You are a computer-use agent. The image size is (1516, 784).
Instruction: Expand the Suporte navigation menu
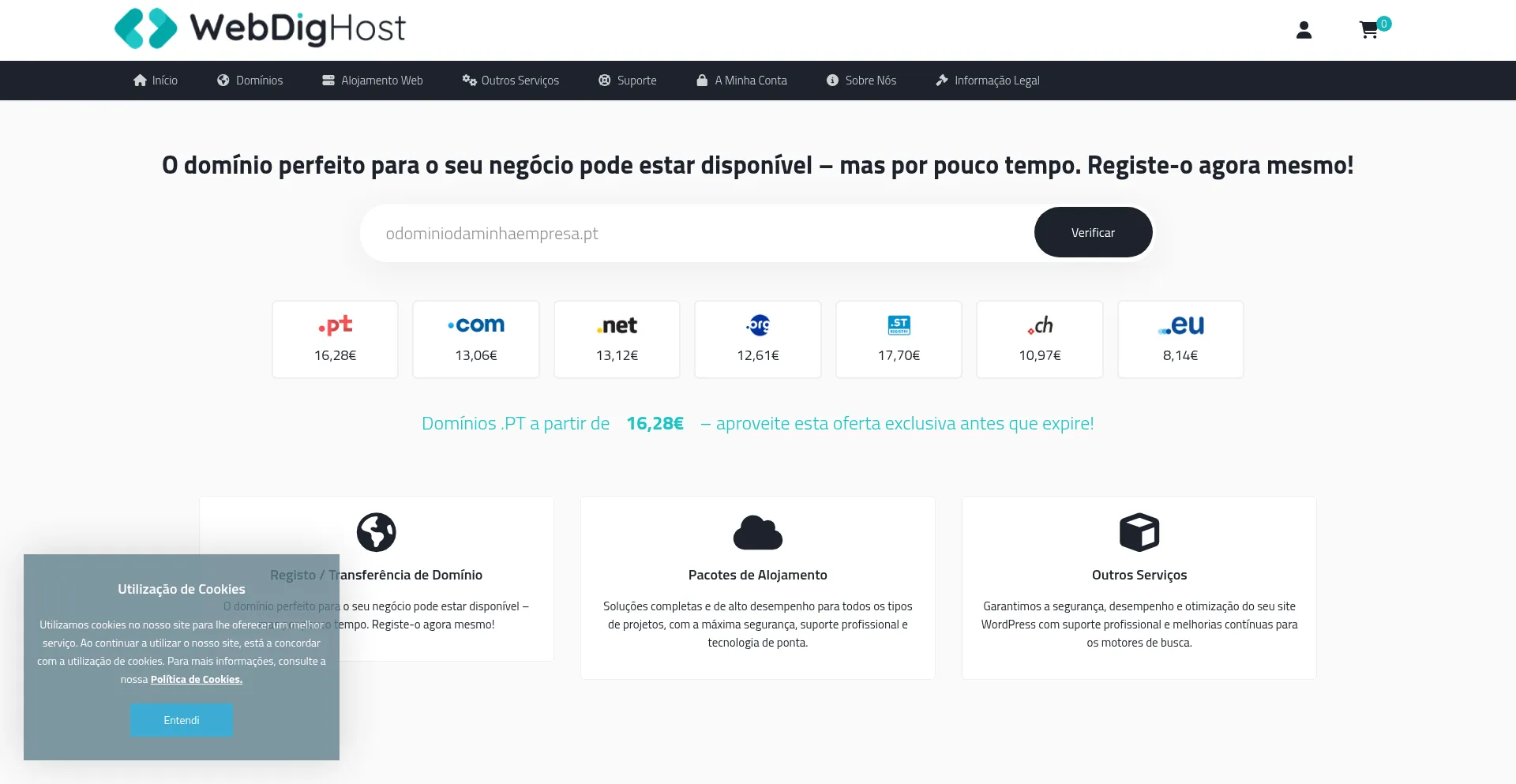[628, 81]
